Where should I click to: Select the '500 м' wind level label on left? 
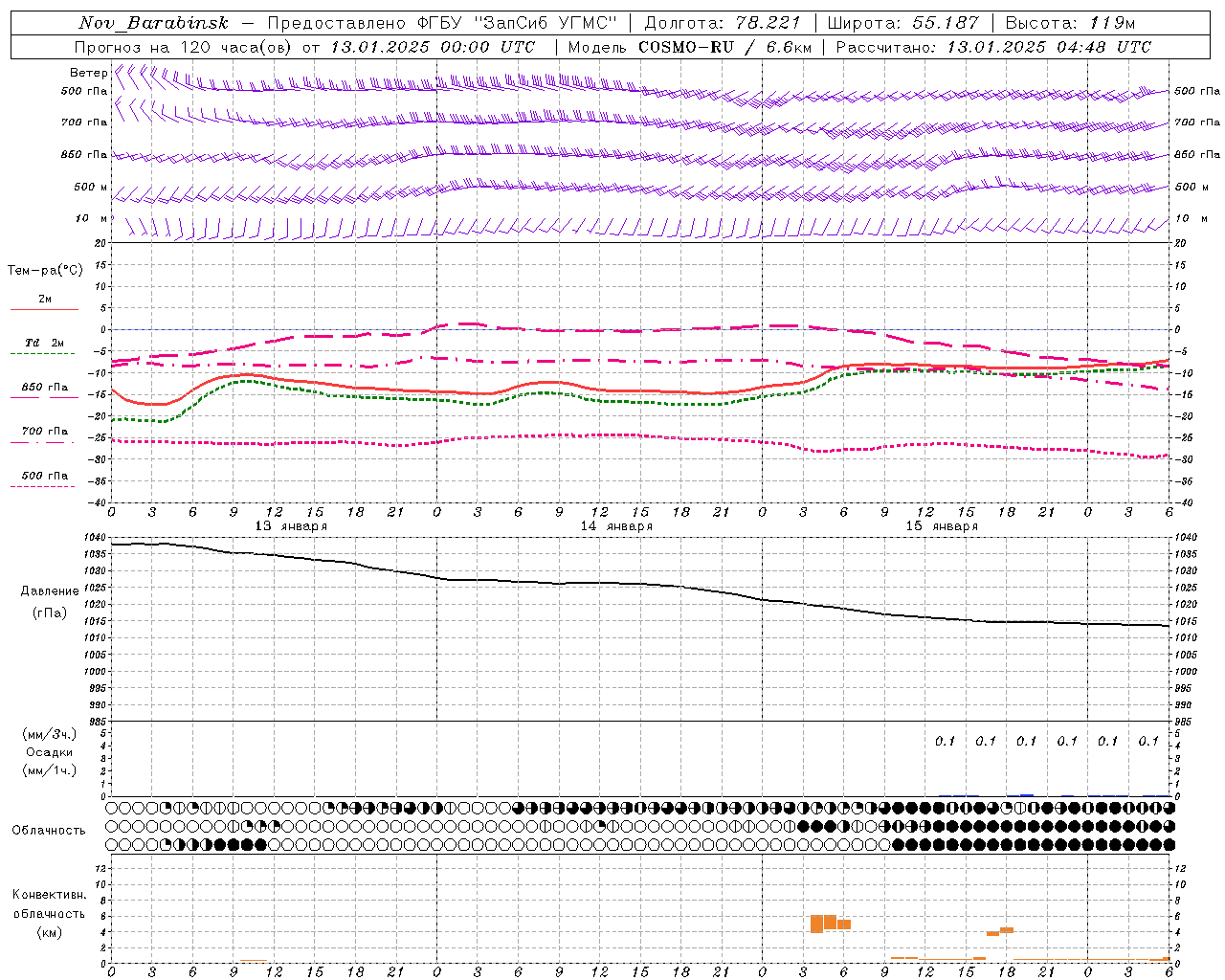(x=91, y=187)
